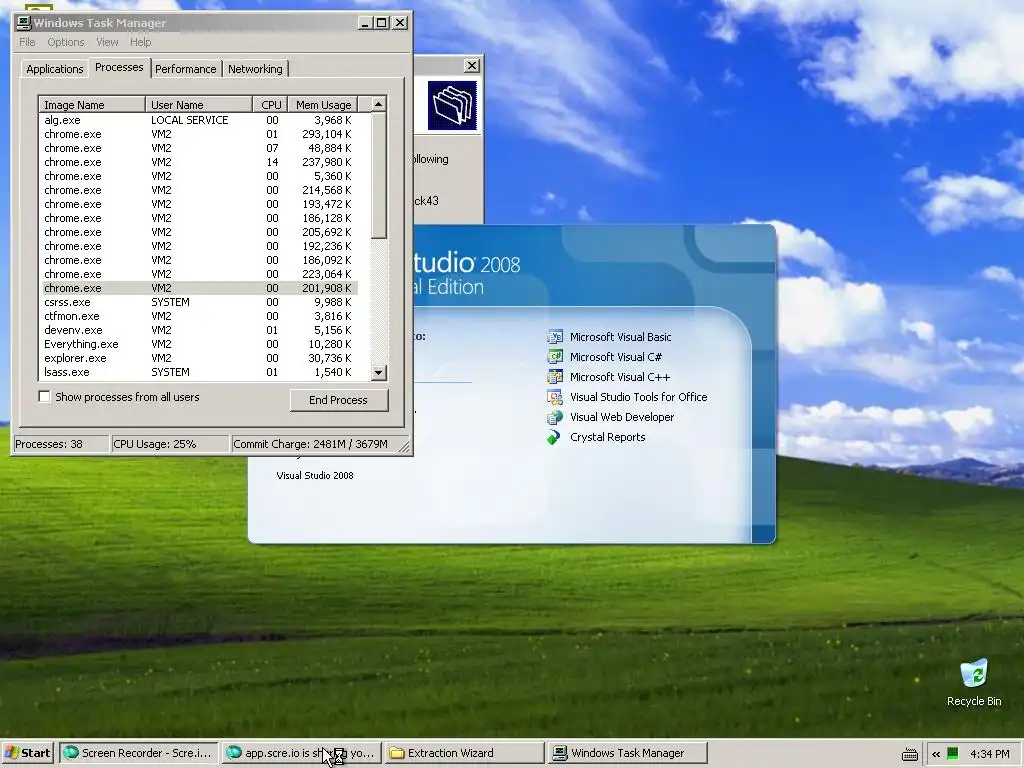Screen dimensions: 1024x768
Task: Switch to app.scre.io taskbar window
Action: click(x=300, y=753)
